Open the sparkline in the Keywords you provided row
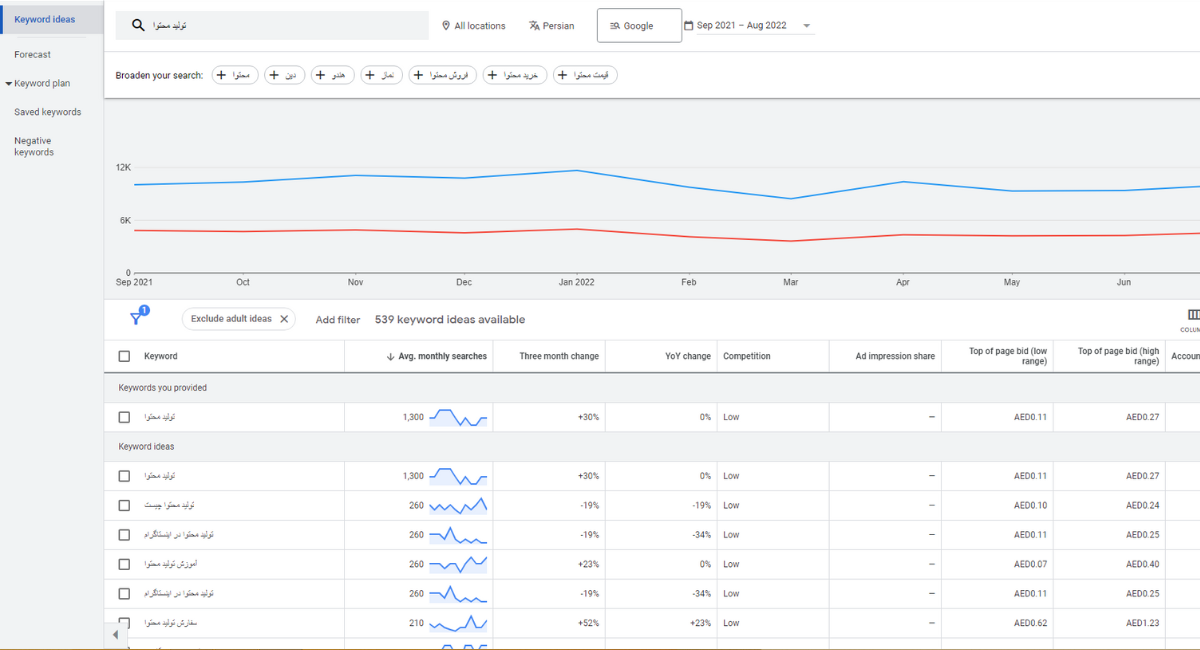The image size is (1200, 650). [x=458, y=417]
